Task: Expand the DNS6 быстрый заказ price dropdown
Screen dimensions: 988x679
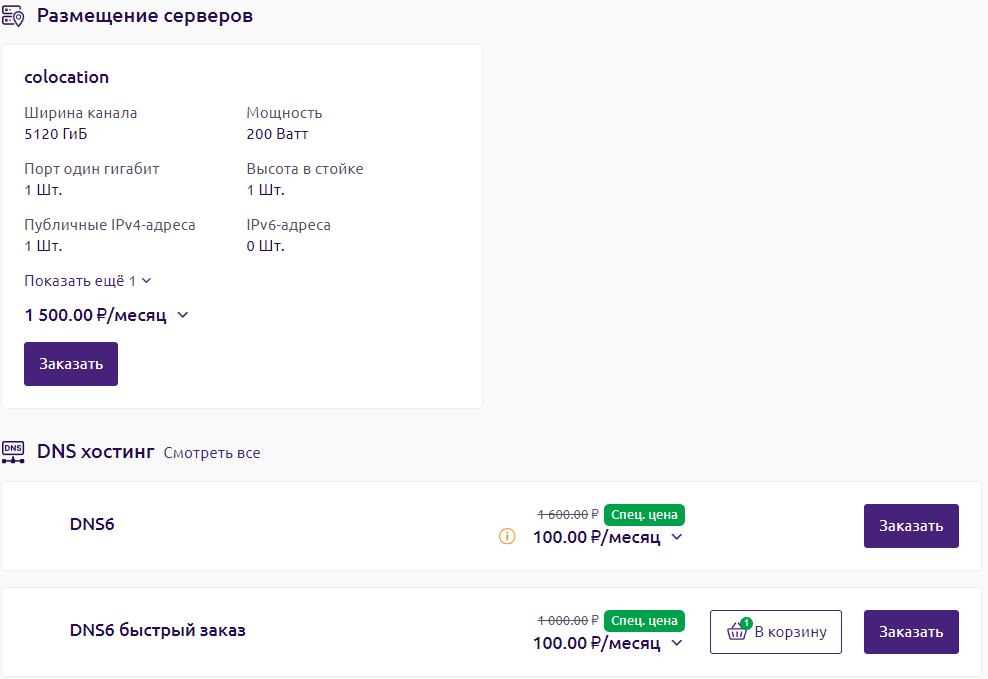Action: [677, 643]
